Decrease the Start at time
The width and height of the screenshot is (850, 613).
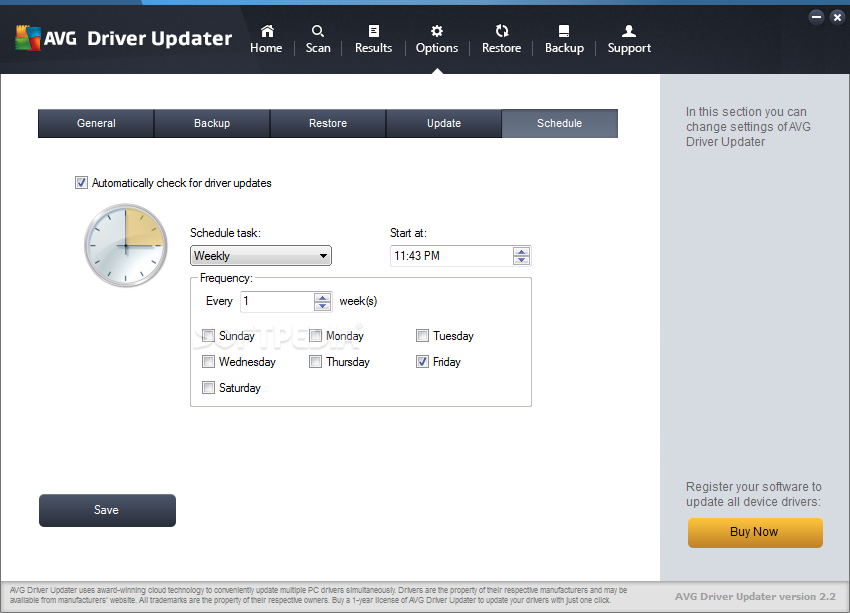point(521,260)
